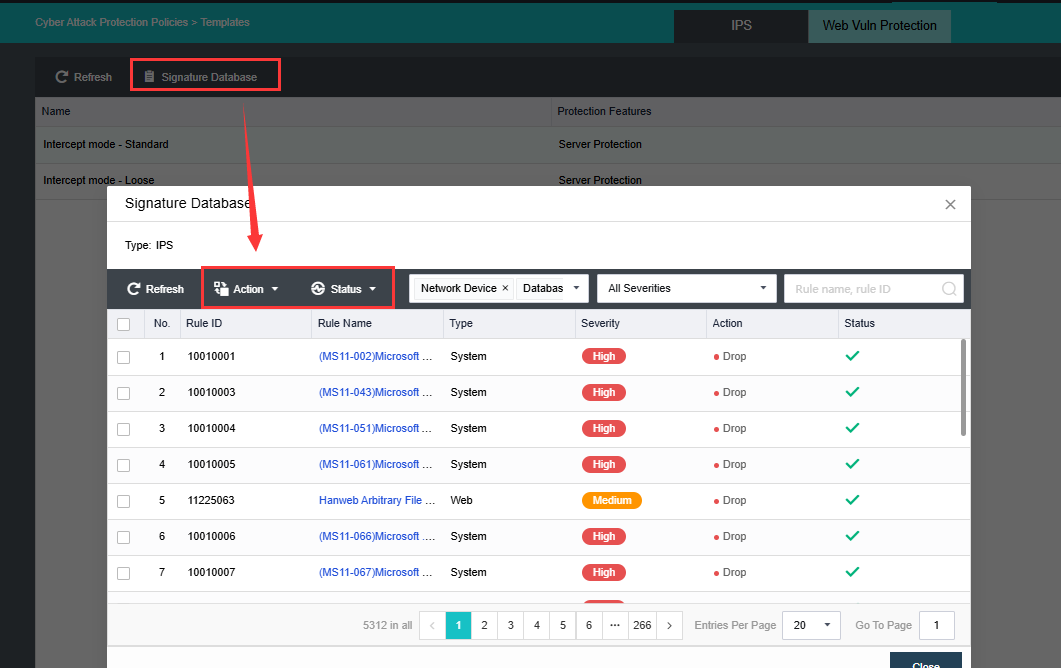The width and height of the screenshot is (1061, 668).
Task: Expand the Status dropdown menu
Action: [344, 289]
